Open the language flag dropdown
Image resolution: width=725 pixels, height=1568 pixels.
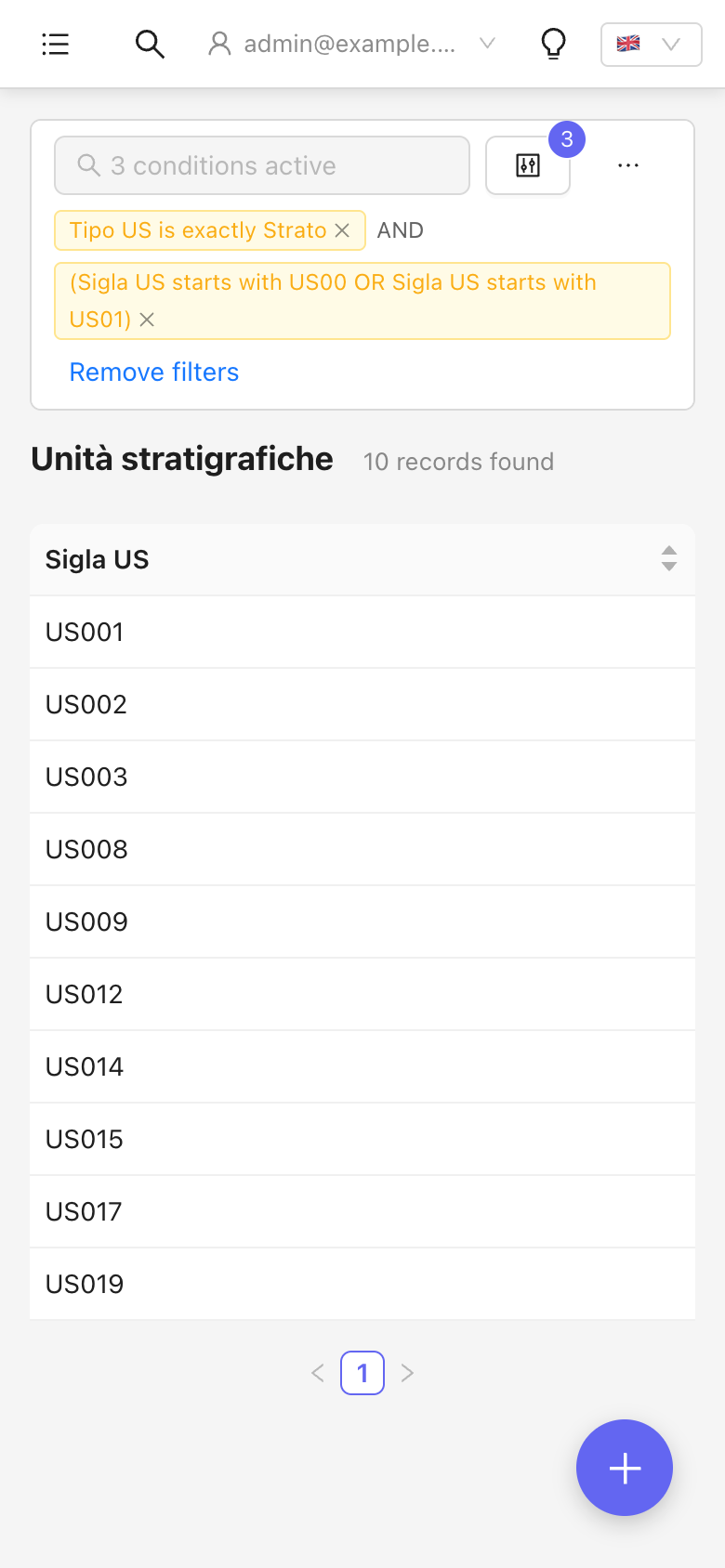652,44
